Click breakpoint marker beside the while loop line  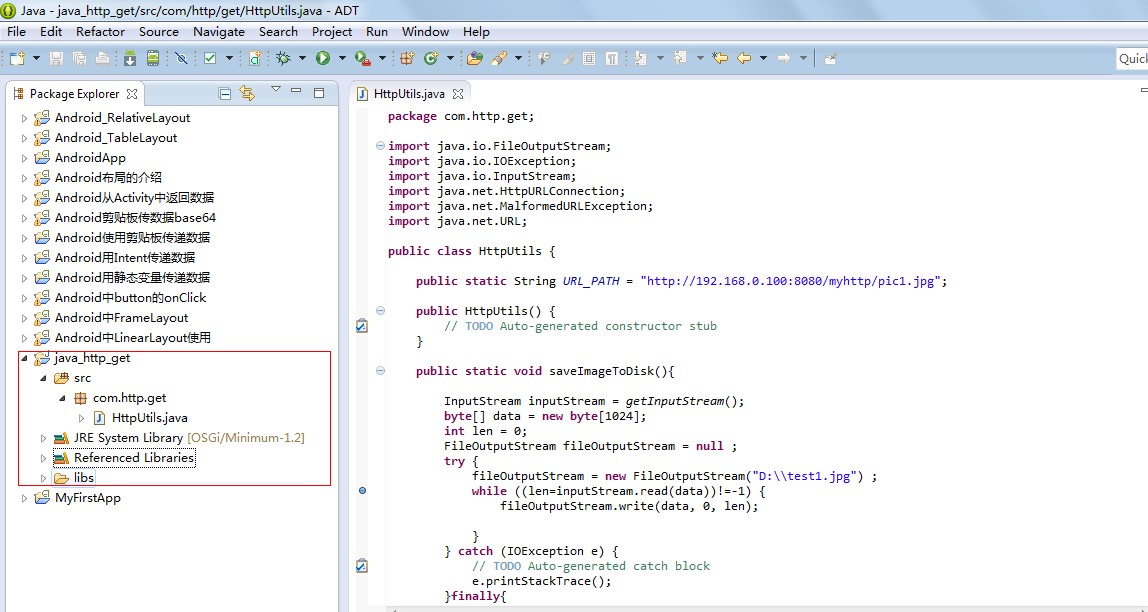(x=362, y=490)
